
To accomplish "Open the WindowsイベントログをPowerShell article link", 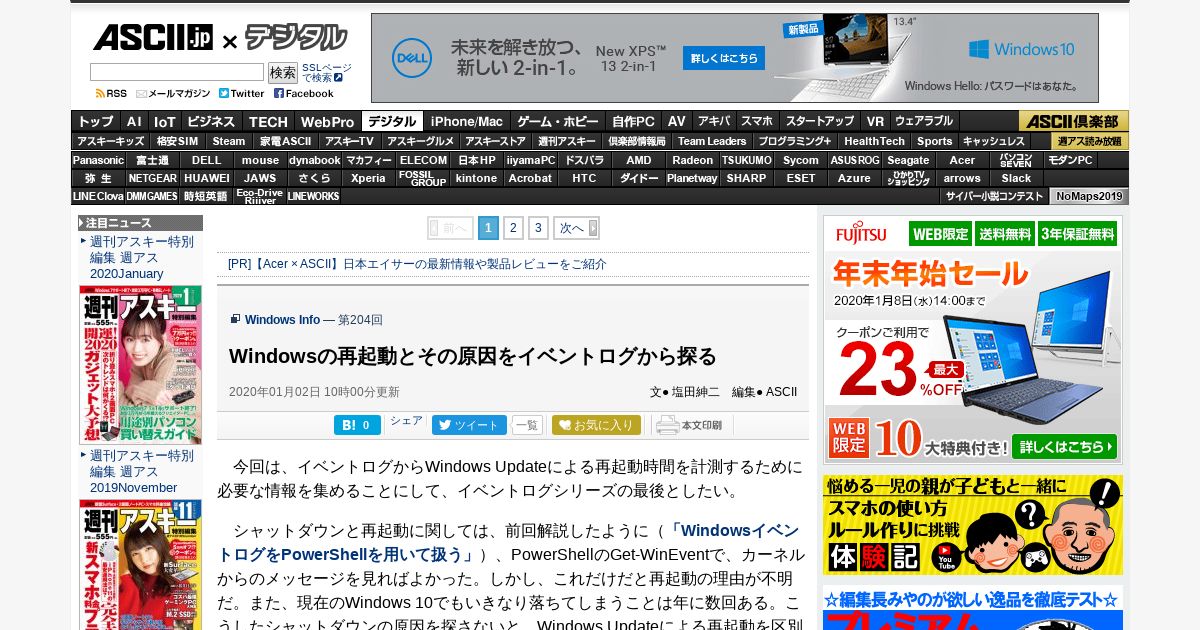I will tap(509, 542).
